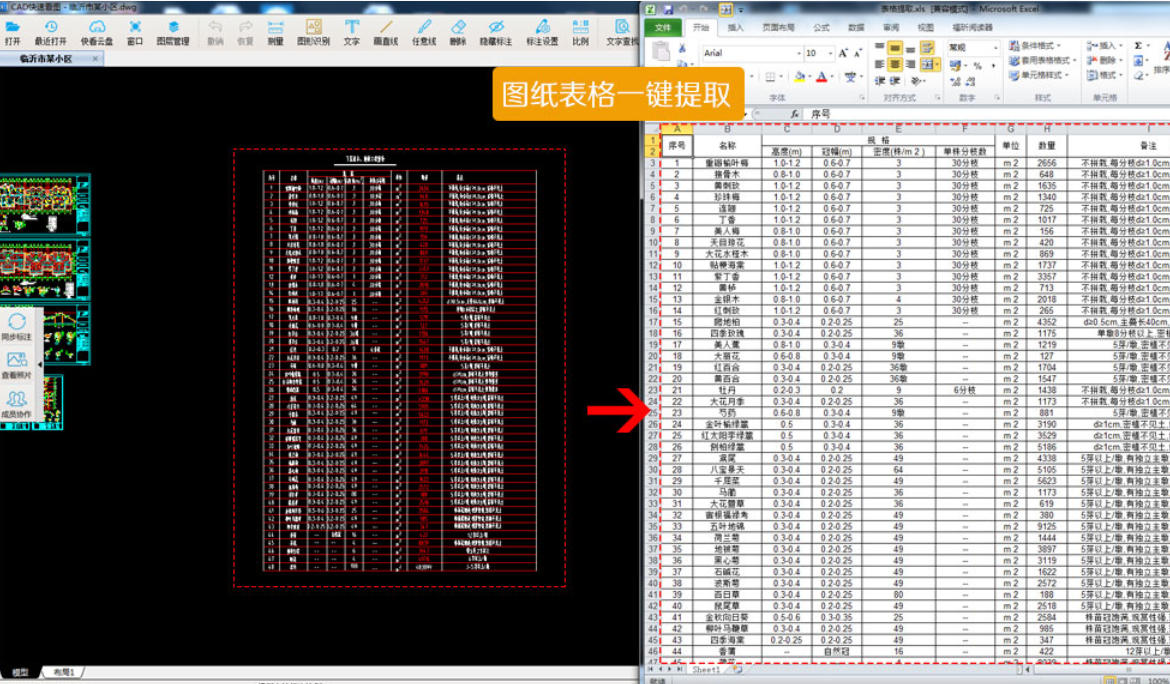This screenshot has height=684, width=1170.
Task: Toggle center horizontal alignment button
Action: [x=895, y=65]
